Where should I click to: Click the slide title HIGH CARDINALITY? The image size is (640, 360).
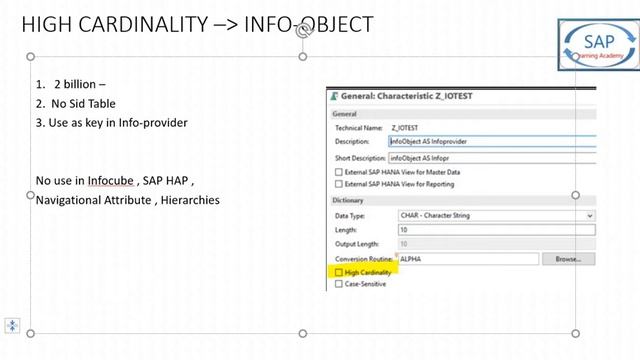tap(198, 24)
